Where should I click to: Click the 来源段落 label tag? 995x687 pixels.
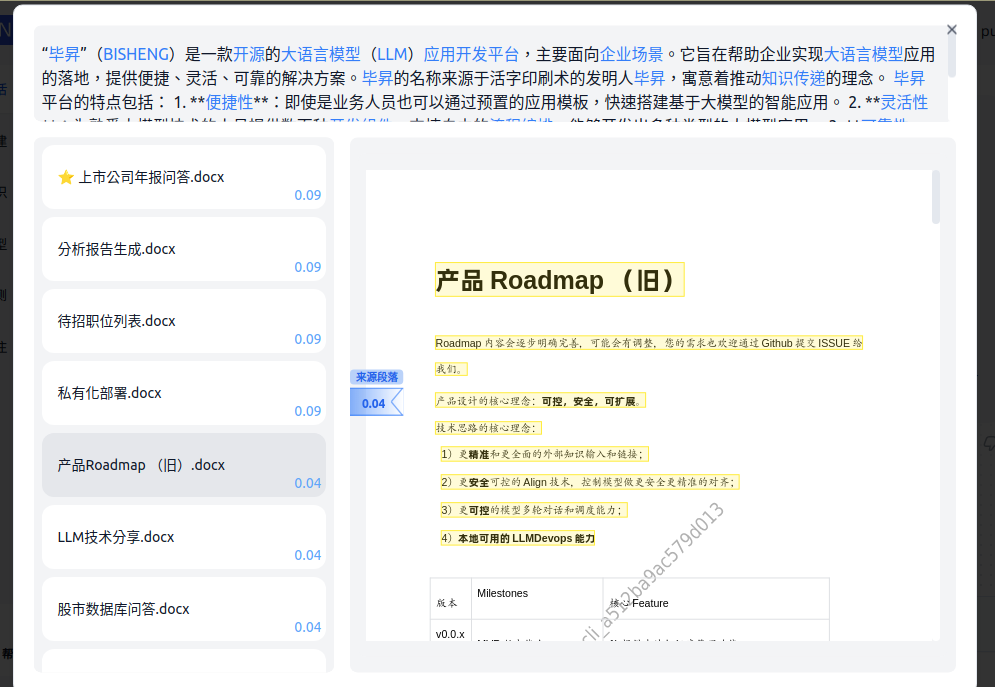click(376, 377)
